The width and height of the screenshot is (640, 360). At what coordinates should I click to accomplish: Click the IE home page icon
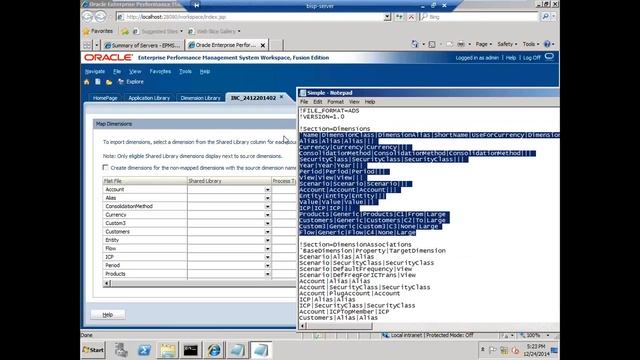click(415, 44)
